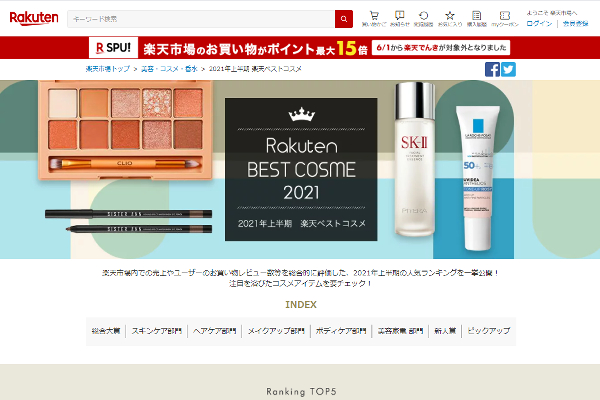Go to the ピックアップ index section
The height and width of the screenshot is (400, 600).
coord(489,330)
